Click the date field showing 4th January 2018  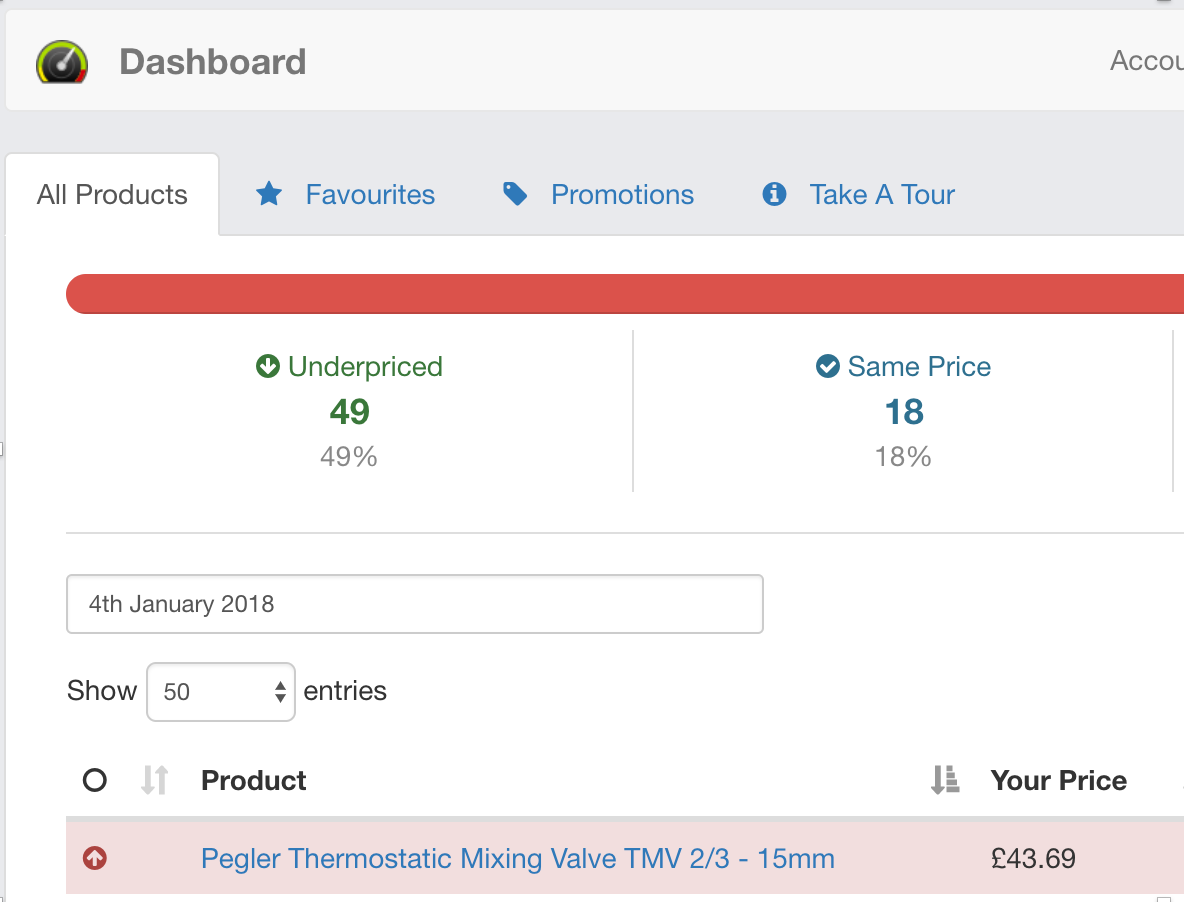click(x=414, y=604)
